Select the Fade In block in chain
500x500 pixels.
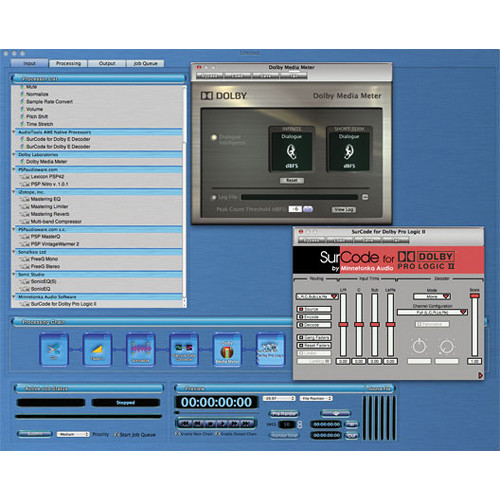(x=97, y=350)
